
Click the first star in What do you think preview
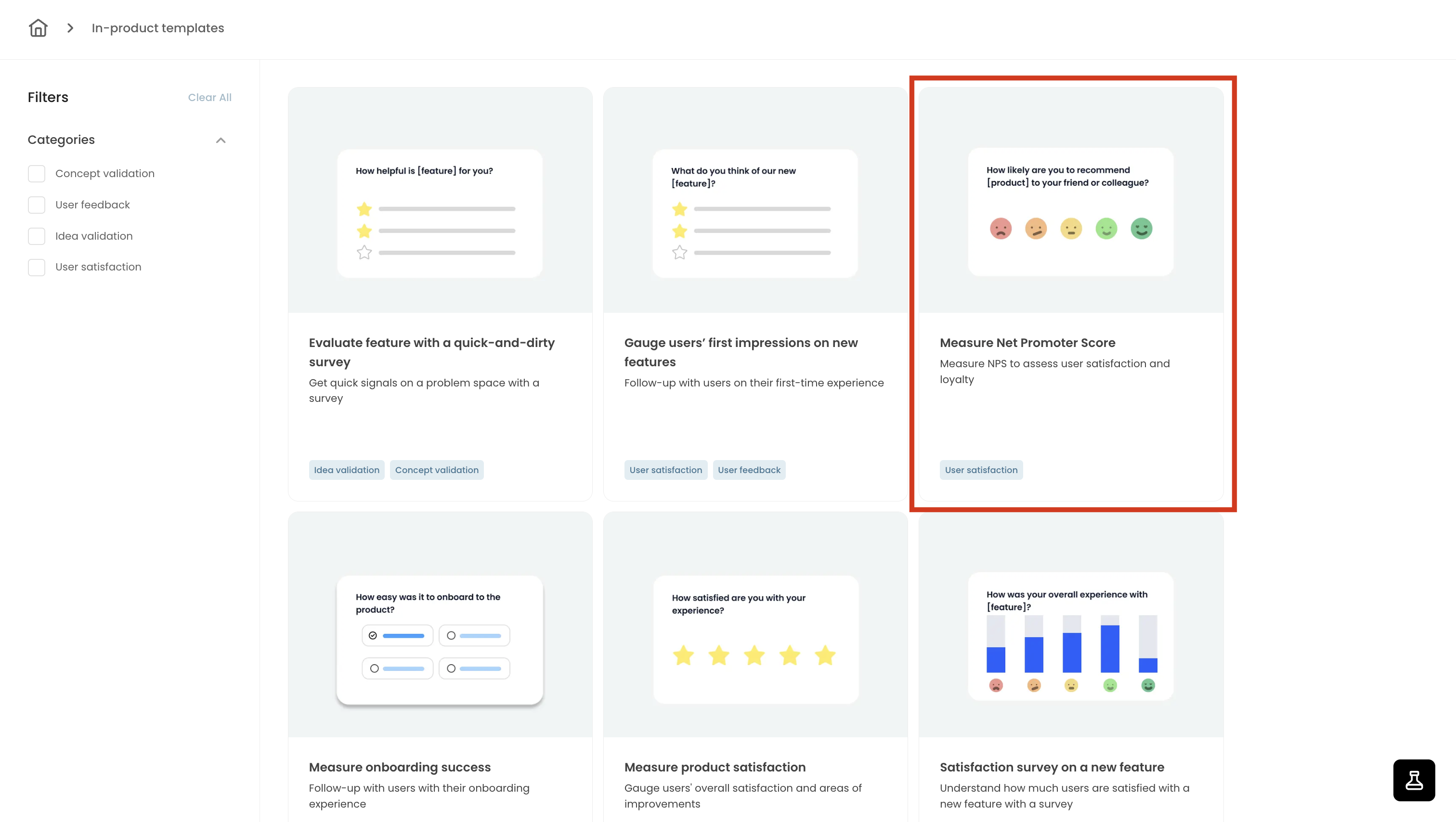tap(679, 209)
